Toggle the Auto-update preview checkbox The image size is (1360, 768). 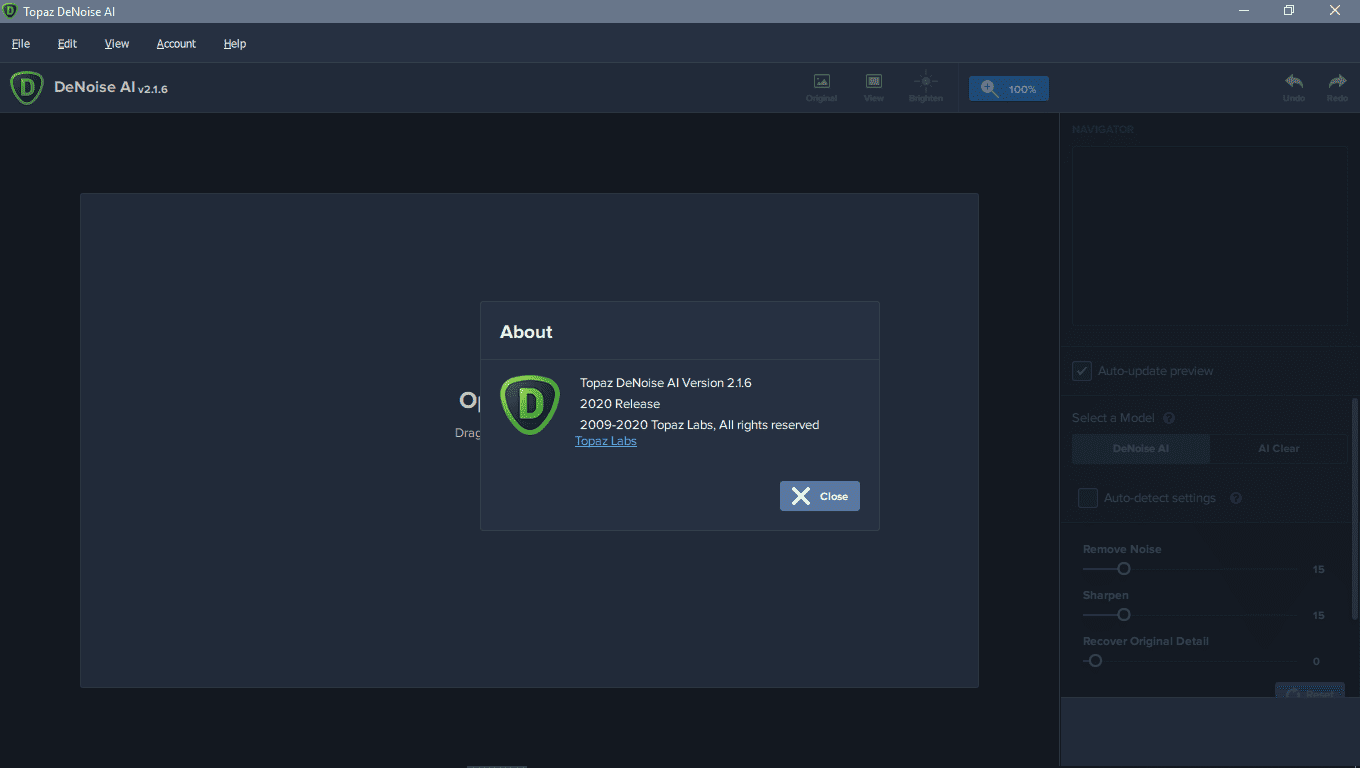click(x=1082, y=371)
